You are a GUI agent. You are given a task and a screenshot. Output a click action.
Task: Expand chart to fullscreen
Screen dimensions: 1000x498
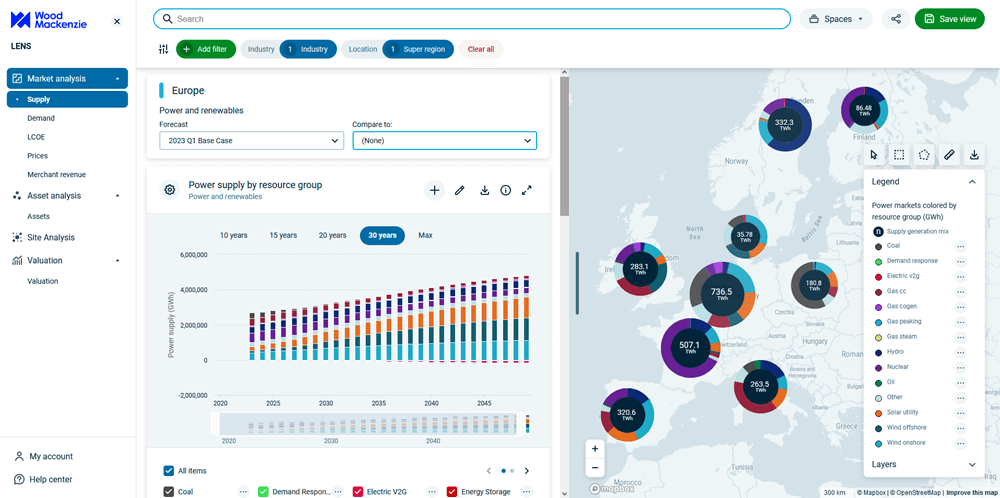(x=527, y=190)
